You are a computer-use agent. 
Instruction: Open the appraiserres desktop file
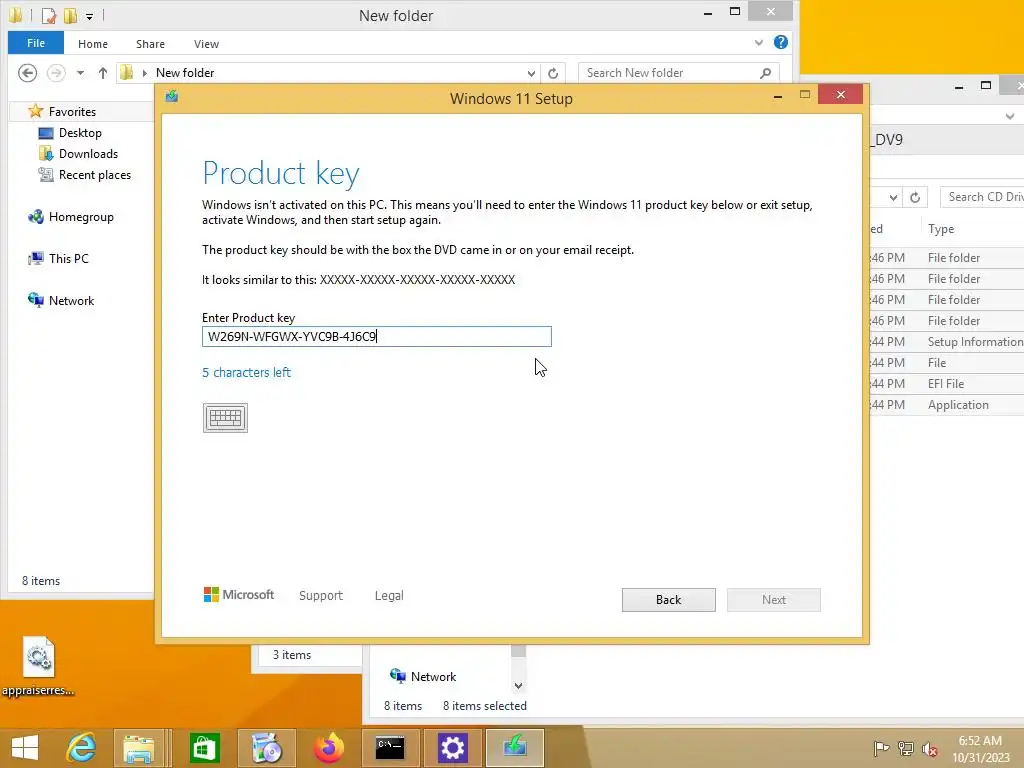tap(38, 665)
